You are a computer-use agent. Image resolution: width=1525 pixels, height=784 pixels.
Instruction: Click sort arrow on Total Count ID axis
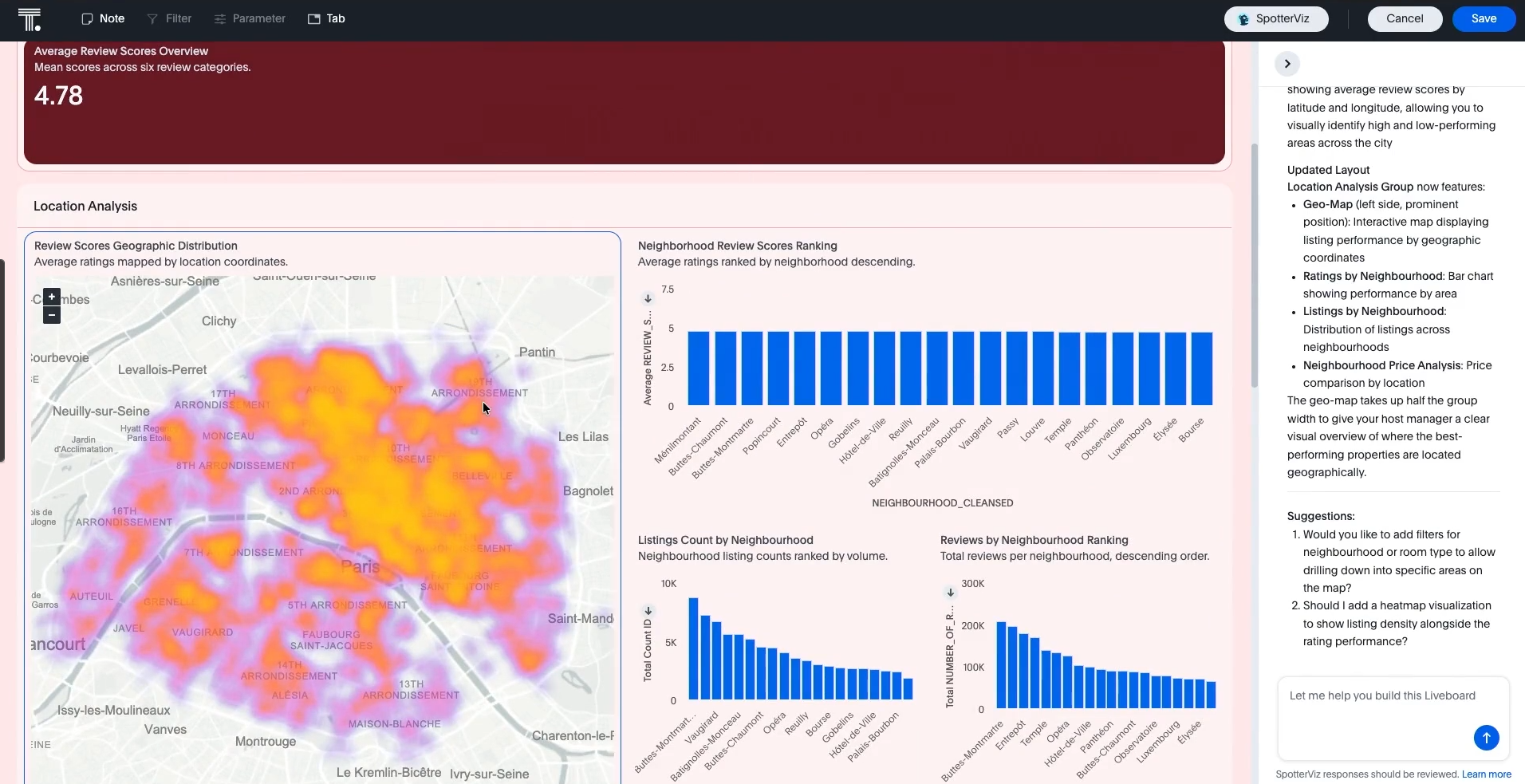click(x=648, y=611)
